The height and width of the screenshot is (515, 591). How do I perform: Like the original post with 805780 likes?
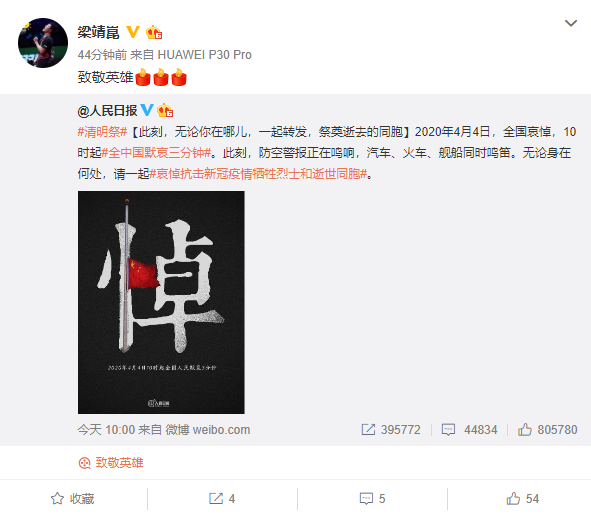(547, 429)
